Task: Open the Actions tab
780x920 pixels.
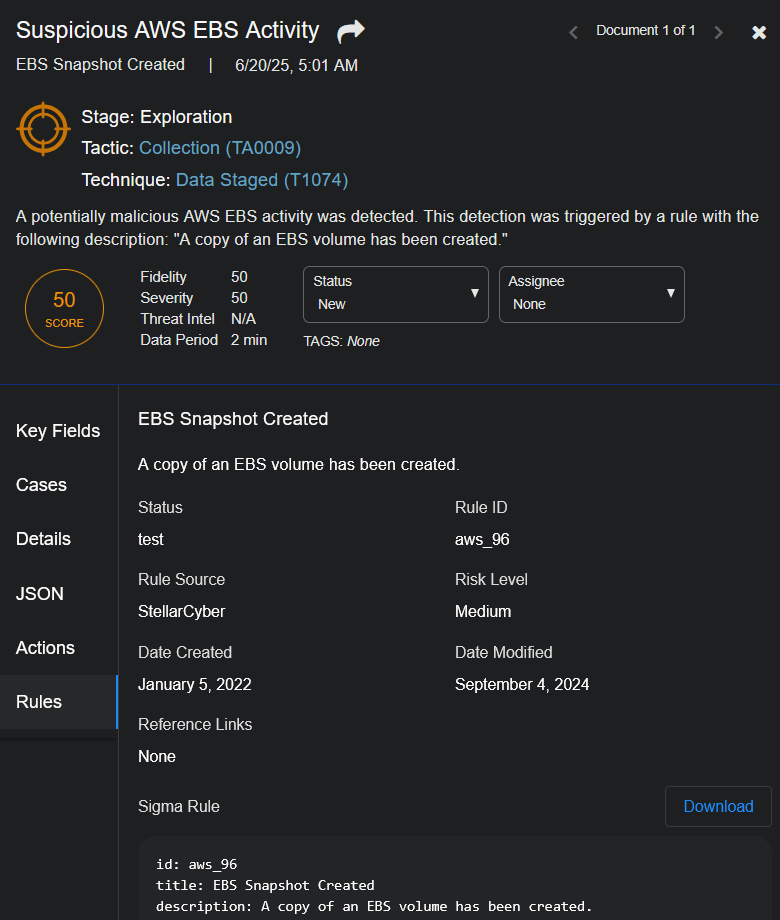Action: 46,648
